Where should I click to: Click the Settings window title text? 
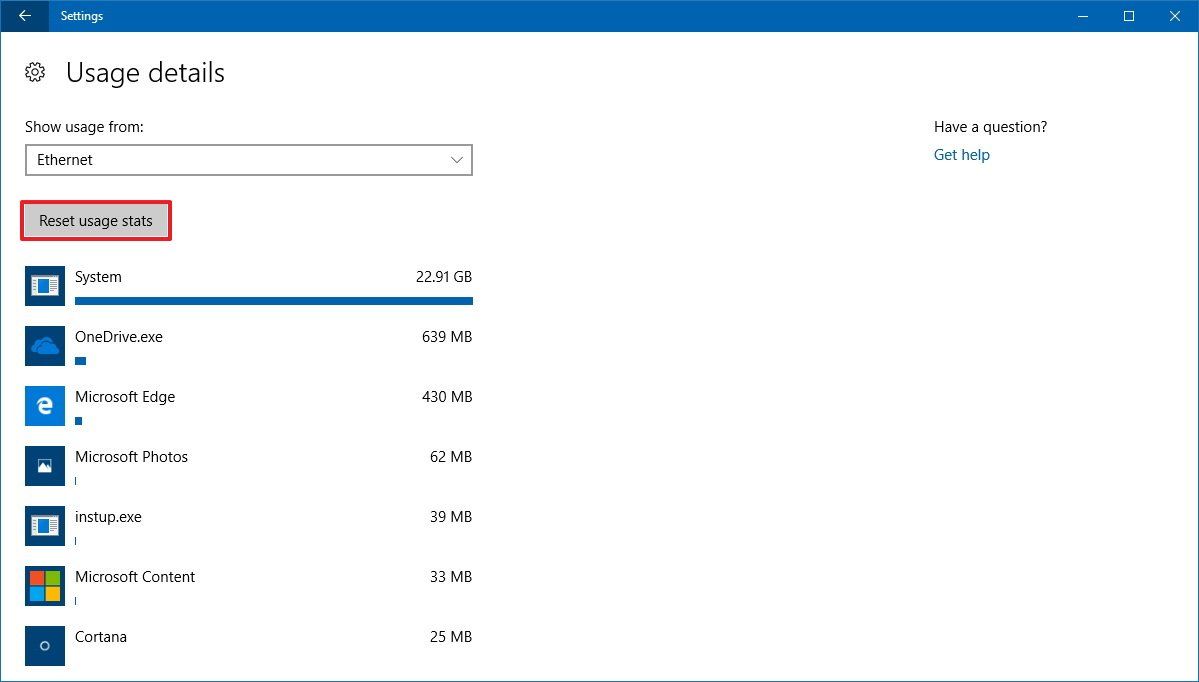[81, 16]
